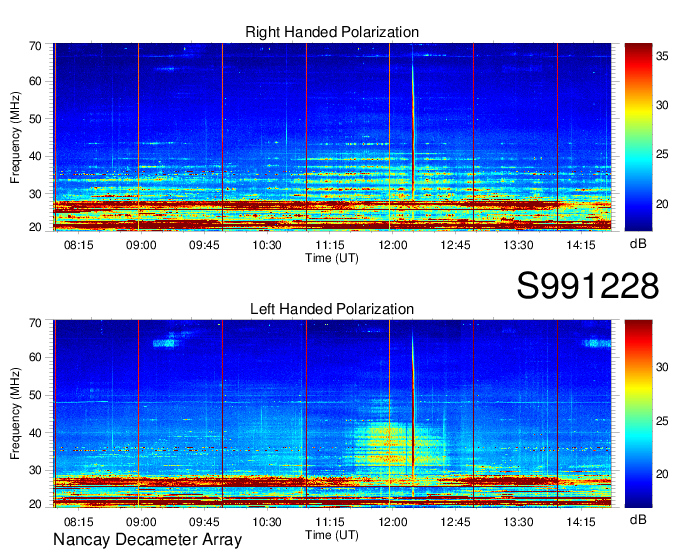The image size is (680, 552).
Task: Click the Right Handed plot's color scale bar
Action: click(638, 137)
